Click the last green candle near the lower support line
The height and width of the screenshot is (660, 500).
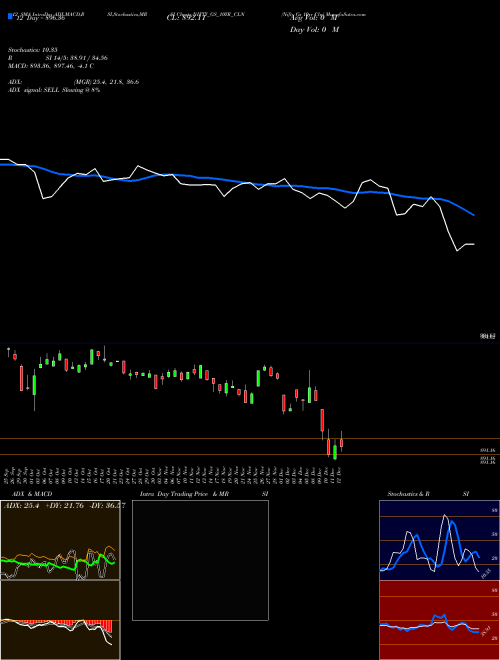(335, 452)
